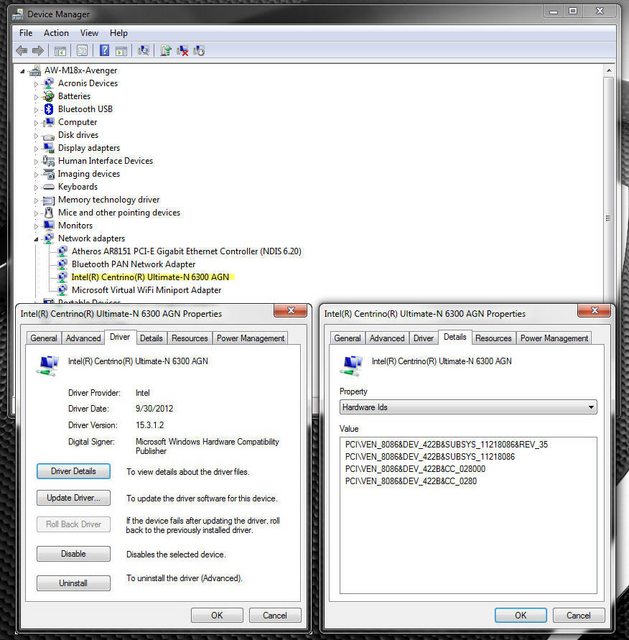Image resolution: width=629 pixels, height=640 pixels.
Task: Click the Acronis Devices category icon
Action: [49, 83]
